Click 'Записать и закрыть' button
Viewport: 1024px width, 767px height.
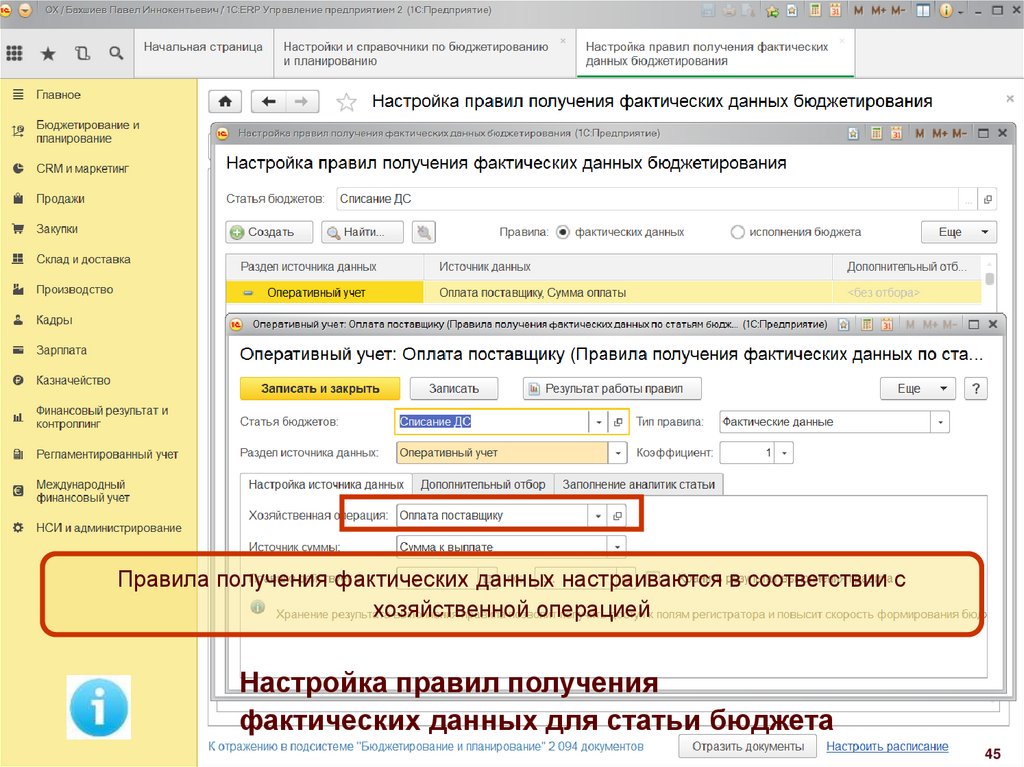(320, 389)
